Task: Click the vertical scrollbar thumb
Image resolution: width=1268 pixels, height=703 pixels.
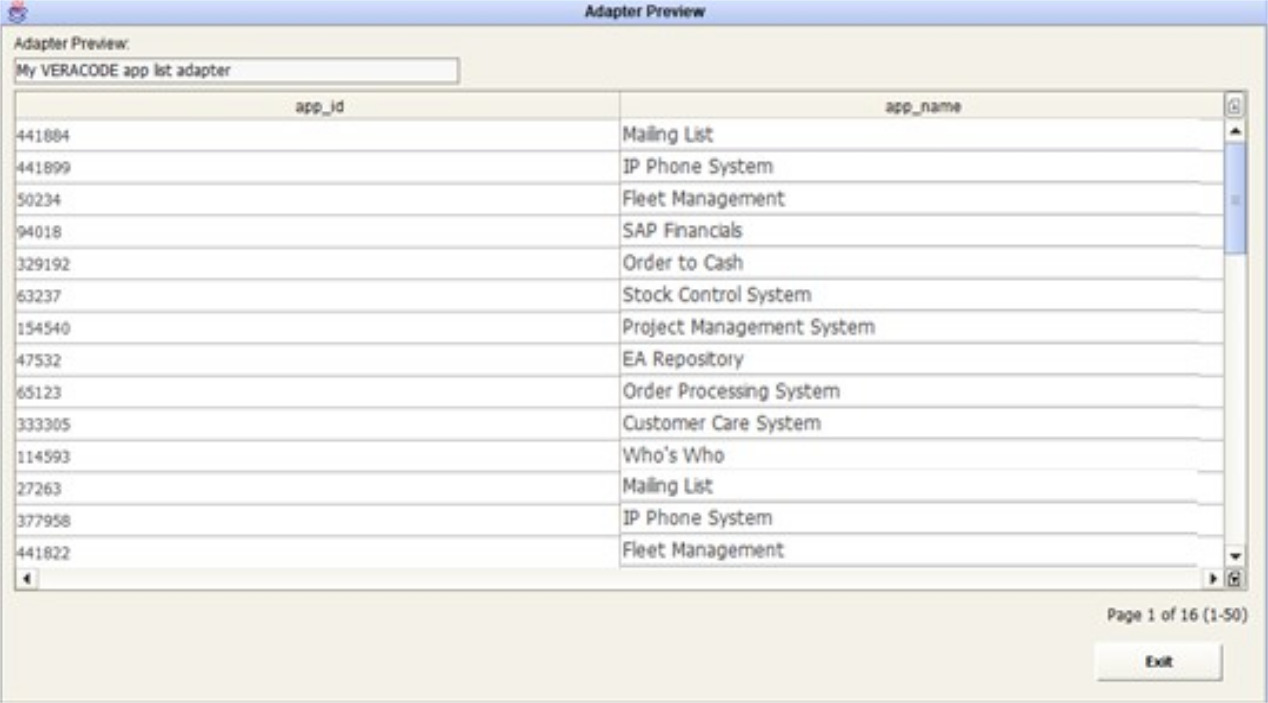Action: [1235, 197]
